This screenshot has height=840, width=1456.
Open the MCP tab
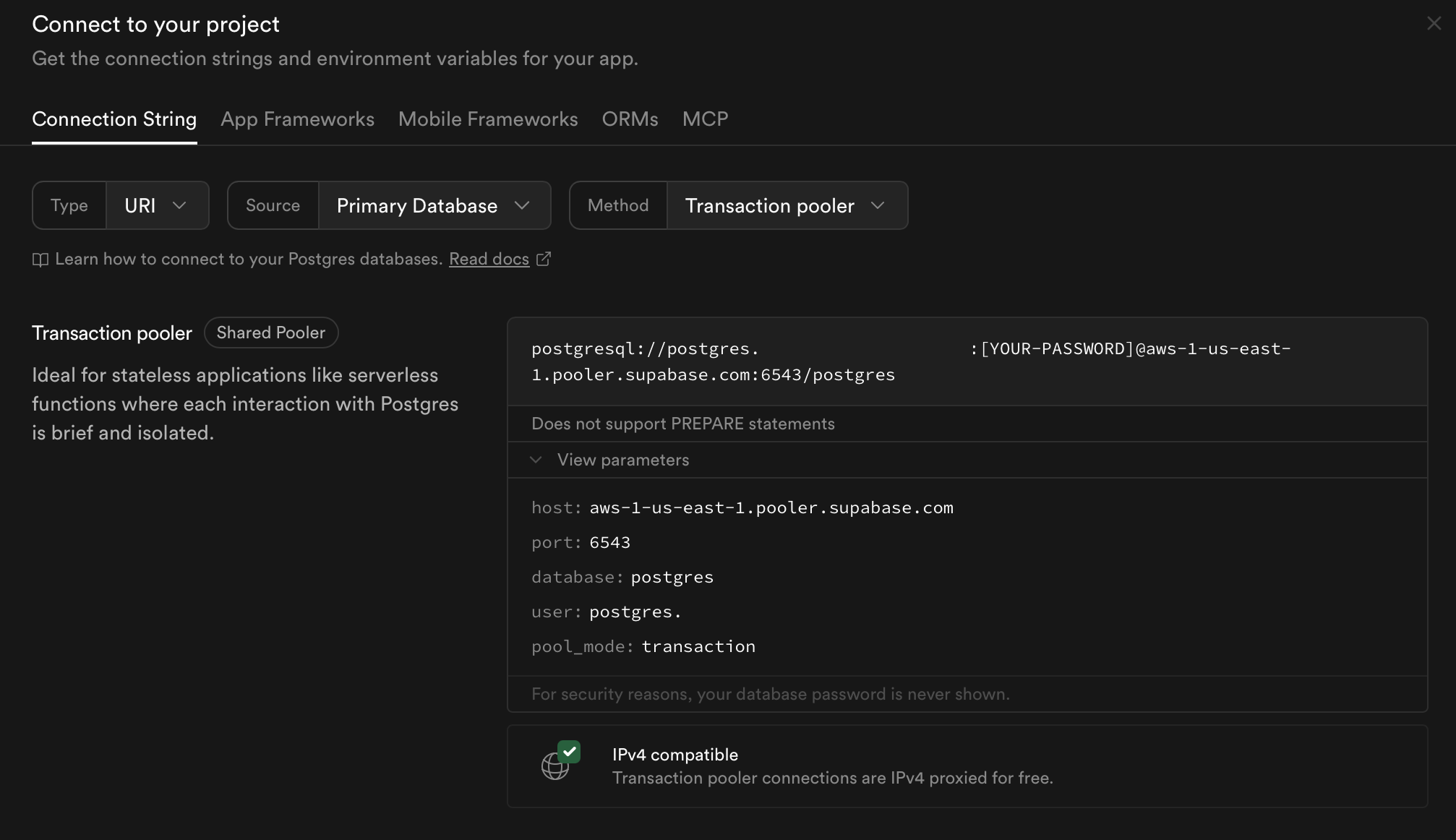click(705, 119)
